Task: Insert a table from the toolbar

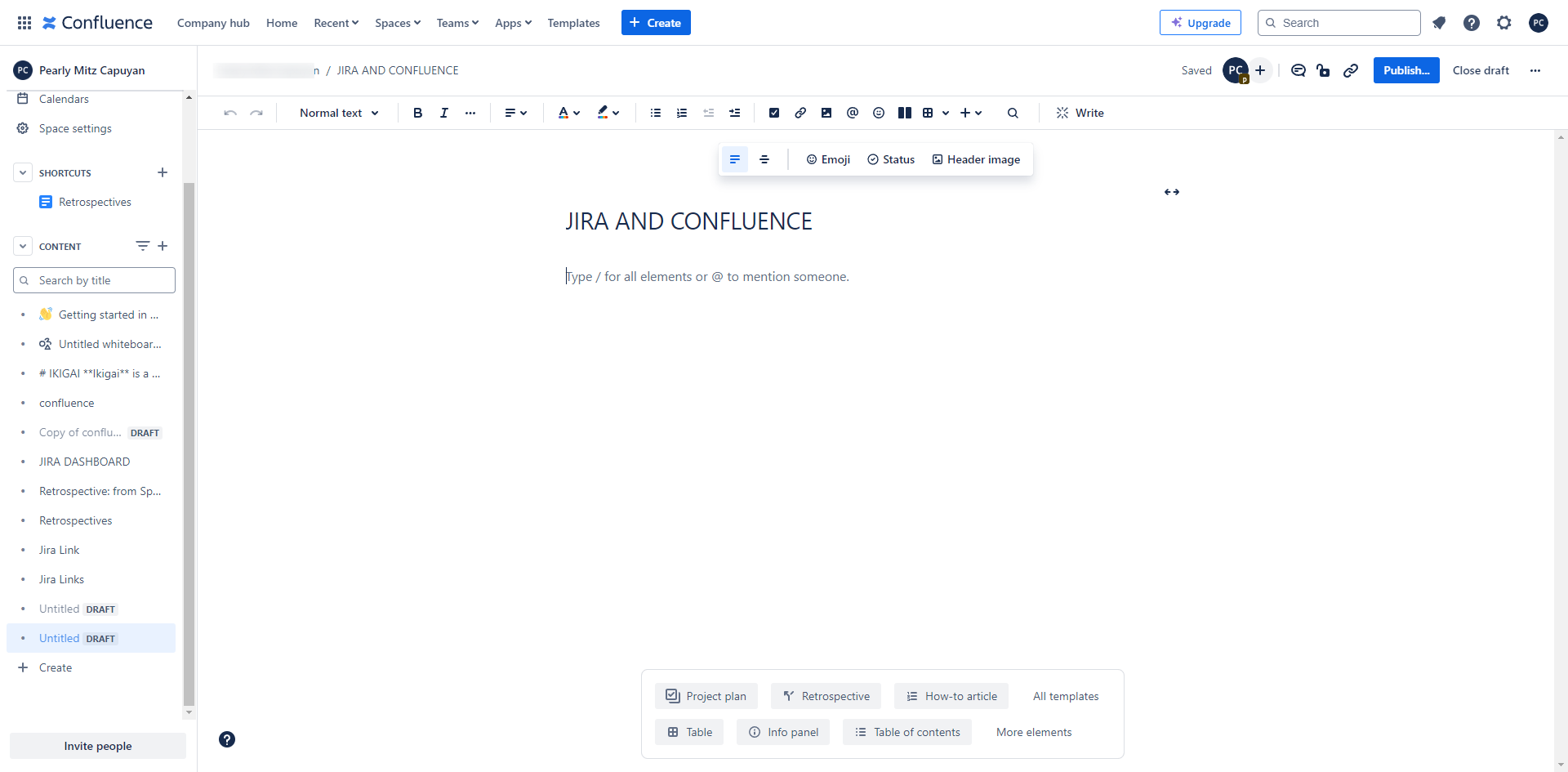Action: click(928, 113)
